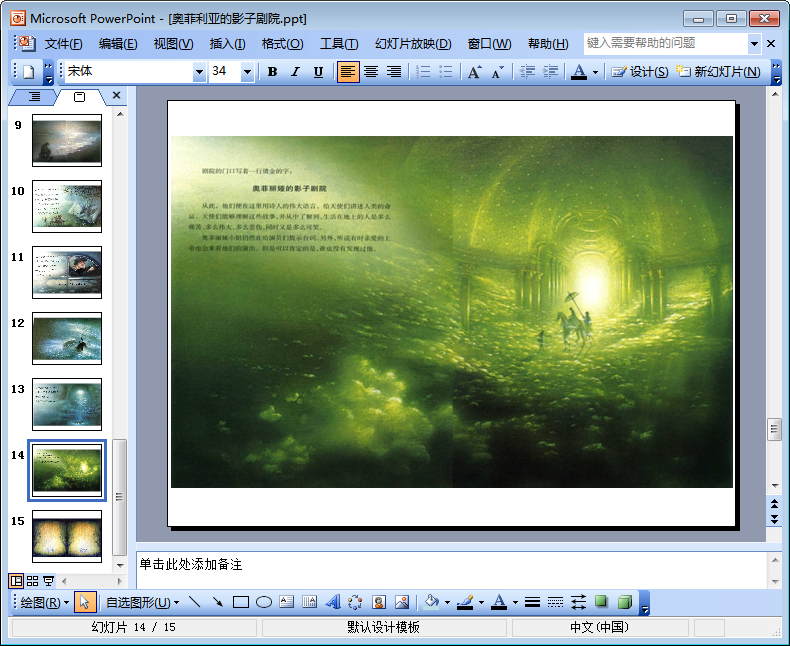Open the 自选图形(U) AutoShapes menu
The width and height of the screenshot is (790, 646).
(143, 603)
